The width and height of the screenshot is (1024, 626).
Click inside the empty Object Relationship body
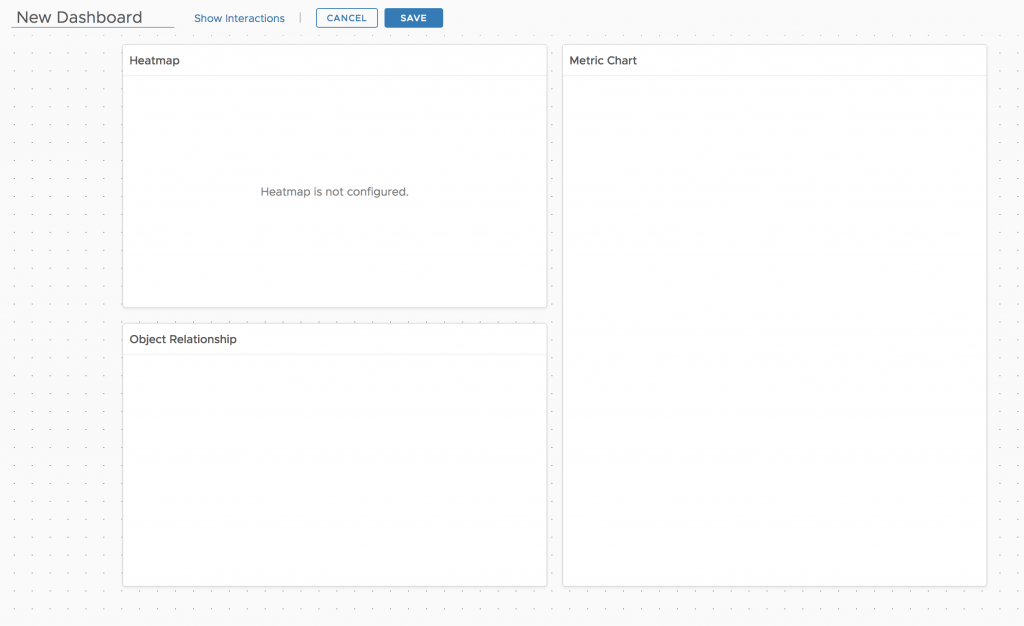coord(334,470)
